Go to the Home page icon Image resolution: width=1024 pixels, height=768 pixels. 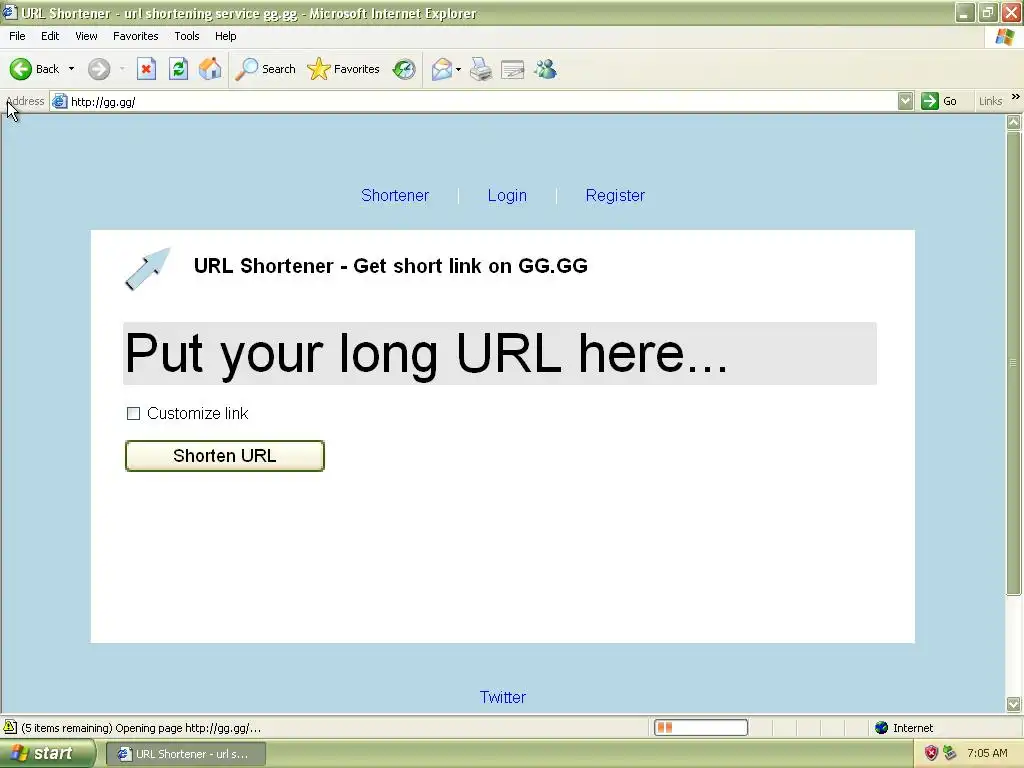click(x=210, y=69)
